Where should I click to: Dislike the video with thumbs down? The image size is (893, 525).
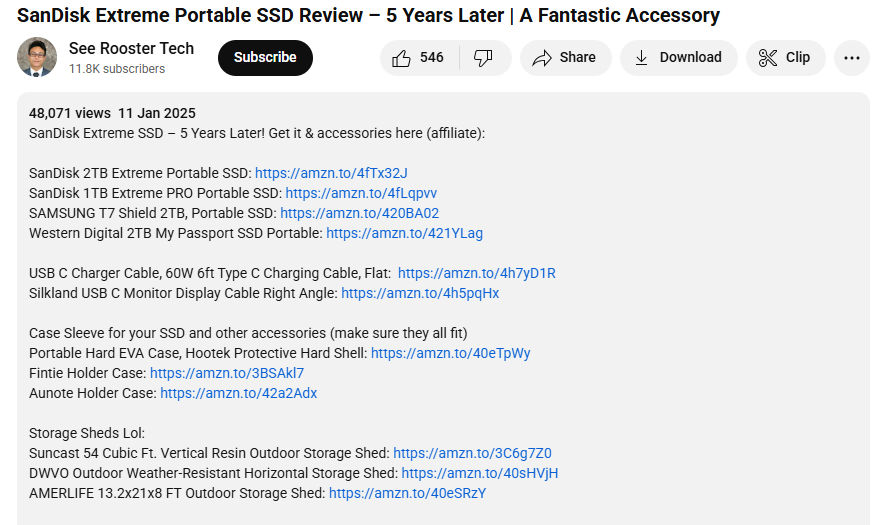pos(483,58)
